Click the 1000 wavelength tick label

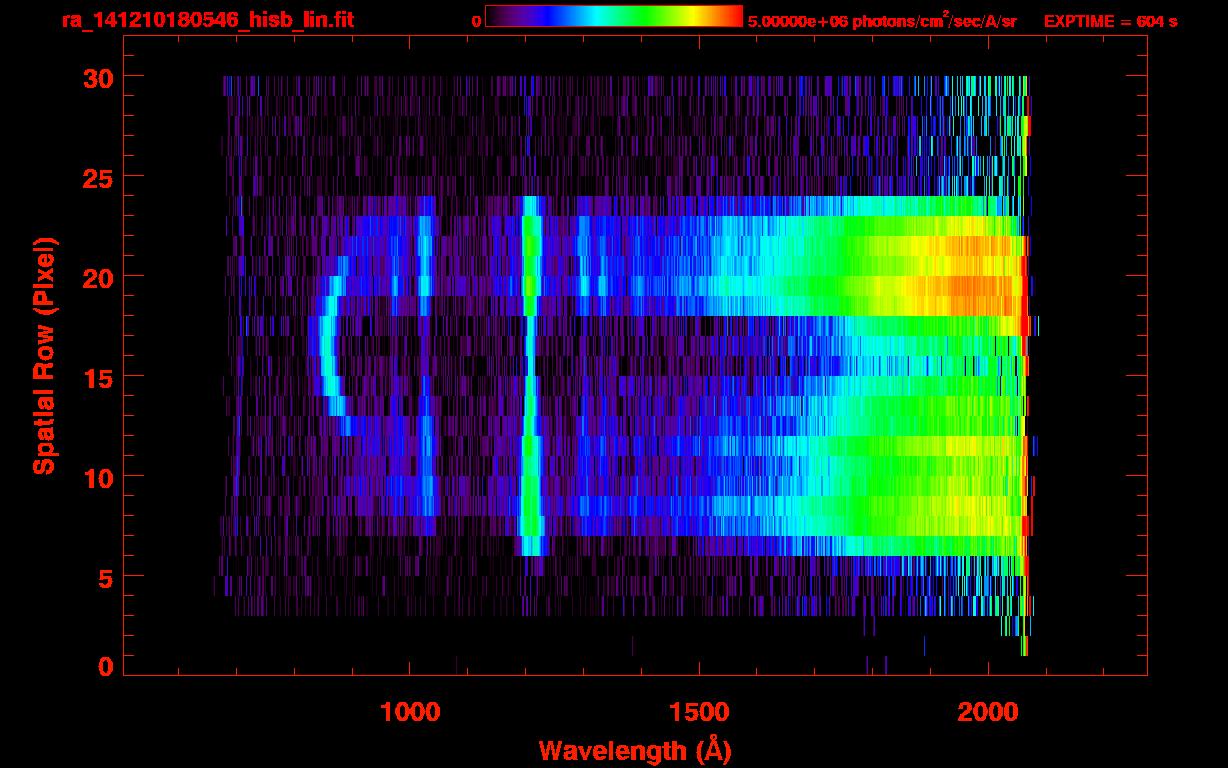pyautogui.click(x=410, y=713)
